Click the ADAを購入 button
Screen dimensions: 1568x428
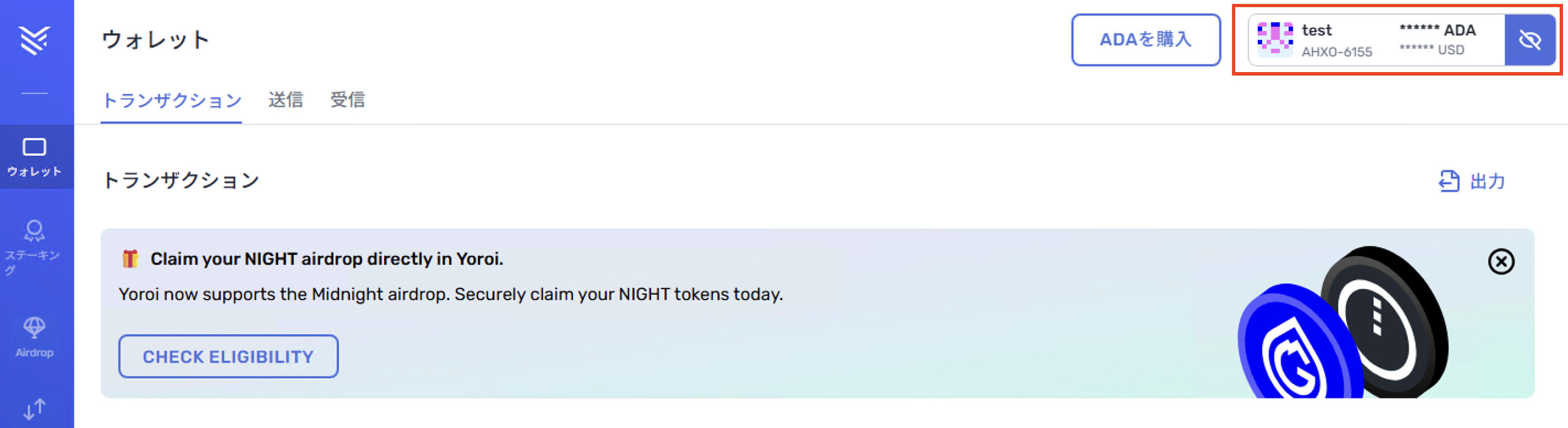[x=1146, y=40]
